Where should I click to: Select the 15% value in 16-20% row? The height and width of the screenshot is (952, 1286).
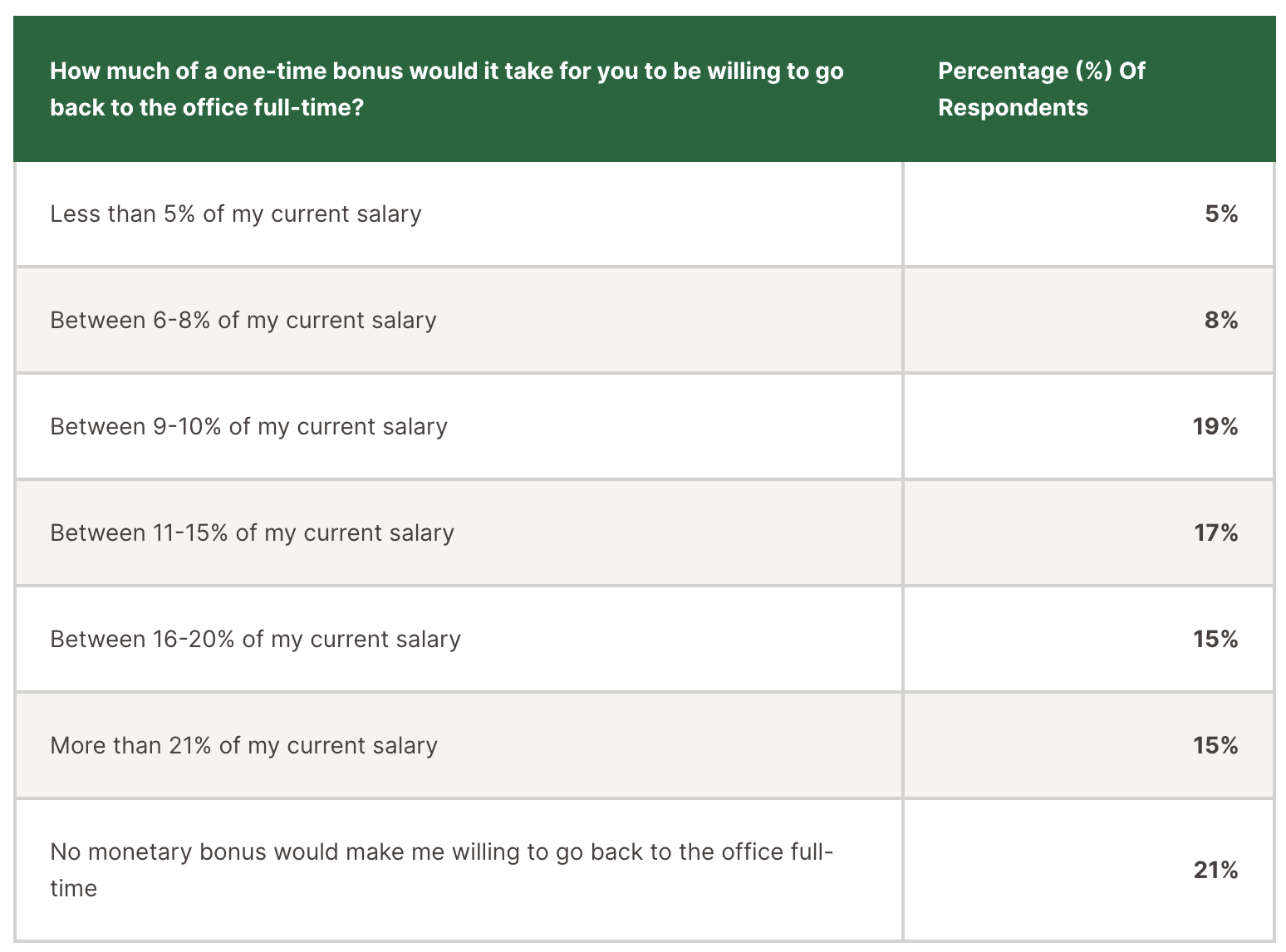(1216, 640)
